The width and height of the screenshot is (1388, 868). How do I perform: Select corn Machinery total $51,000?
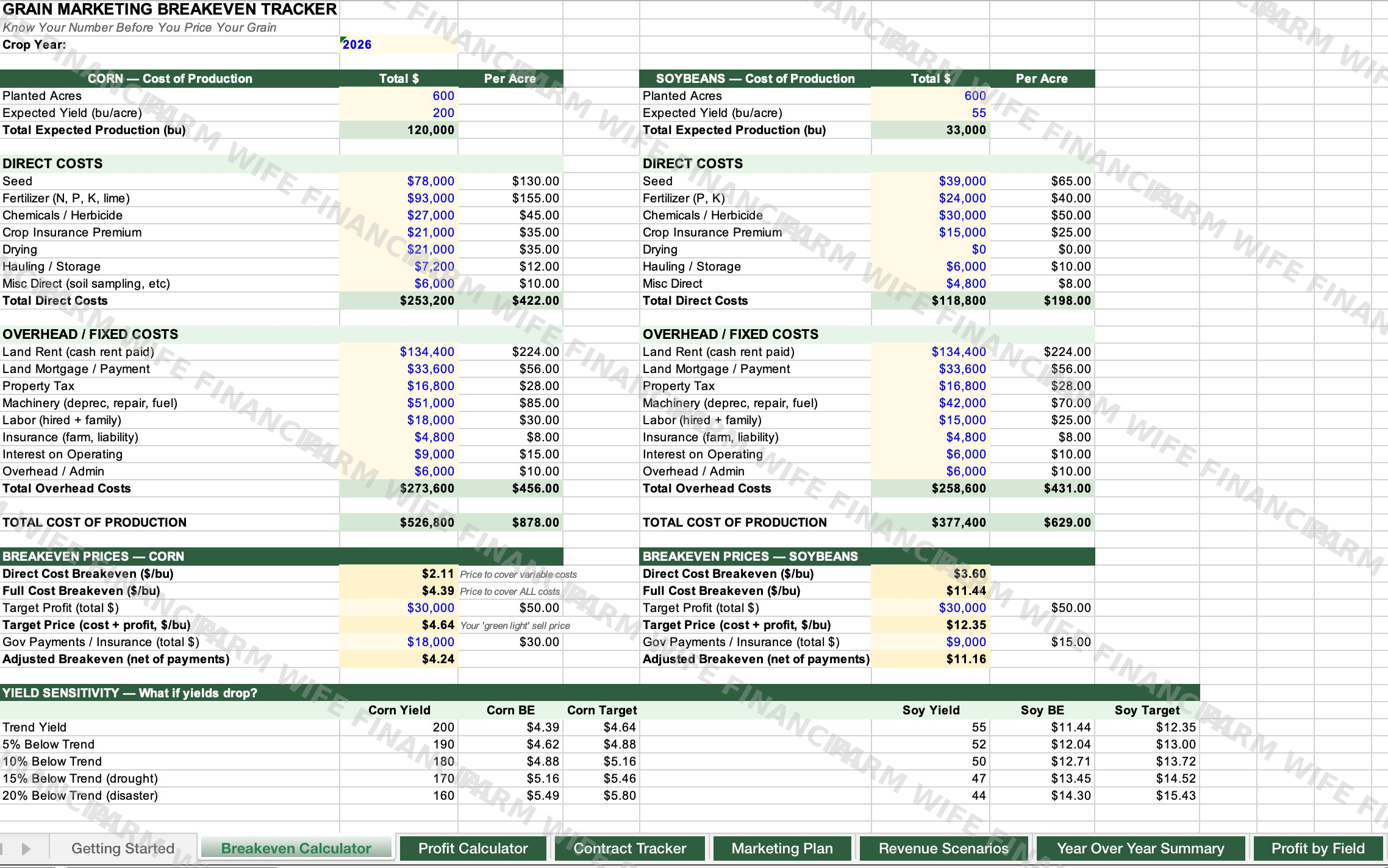398,403
